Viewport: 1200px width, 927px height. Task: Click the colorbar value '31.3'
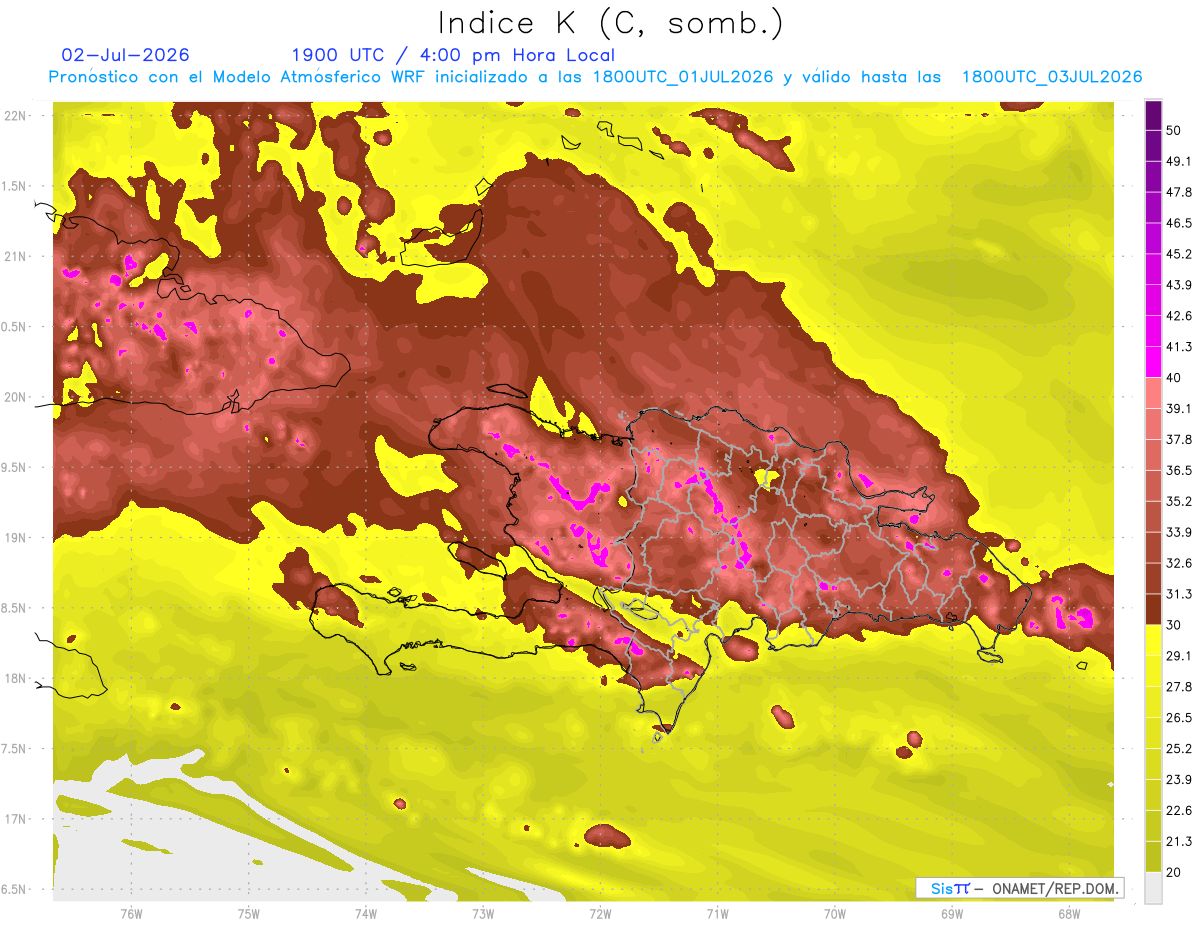coord(1179,594)
